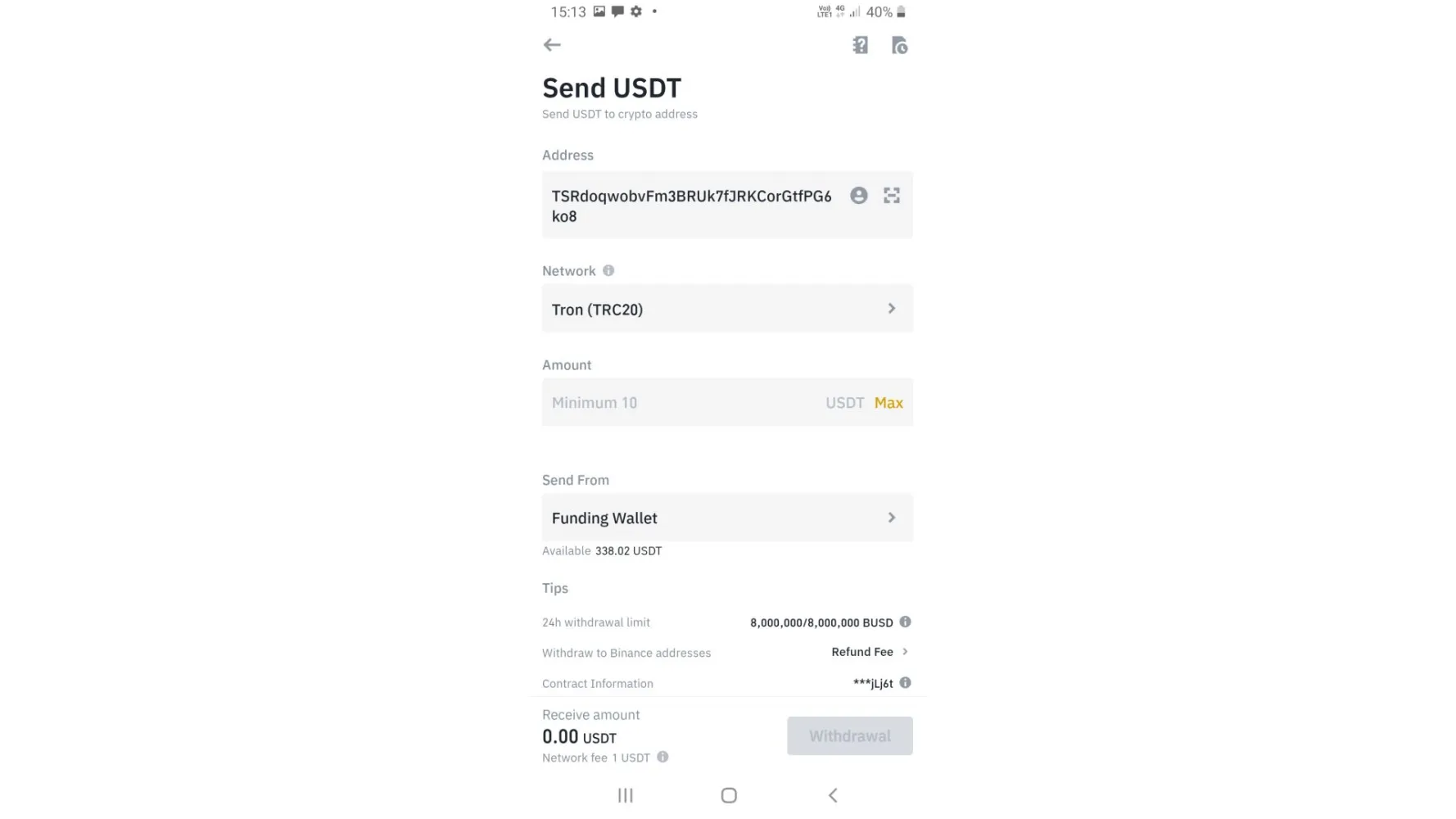This screenshot has height=819, width=1456.
Task: Tap info icon beside Network label
Action: (x=608, y=271)
